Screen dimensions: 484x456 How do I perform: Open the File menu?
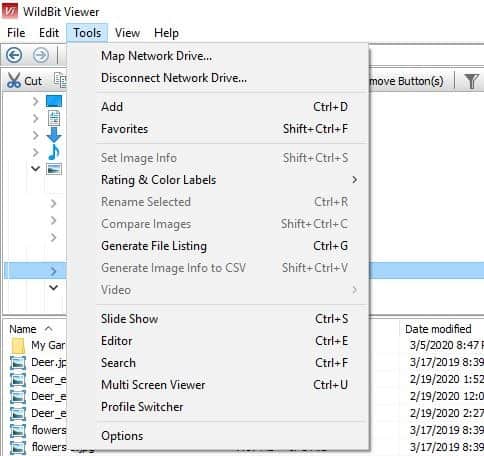16,33
